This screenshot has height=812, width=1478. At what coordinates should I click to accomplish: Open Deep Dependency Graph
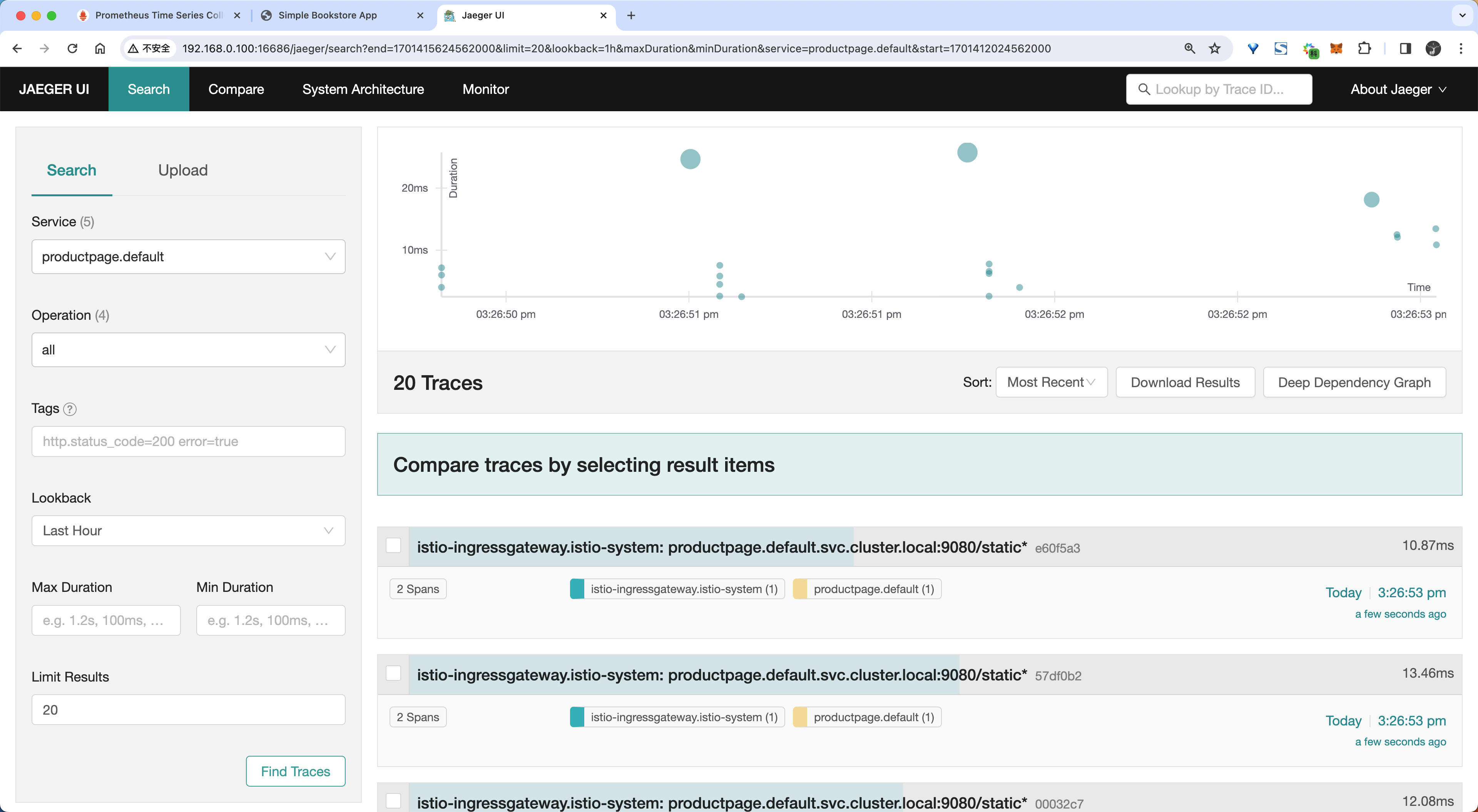pos(1354,382)
